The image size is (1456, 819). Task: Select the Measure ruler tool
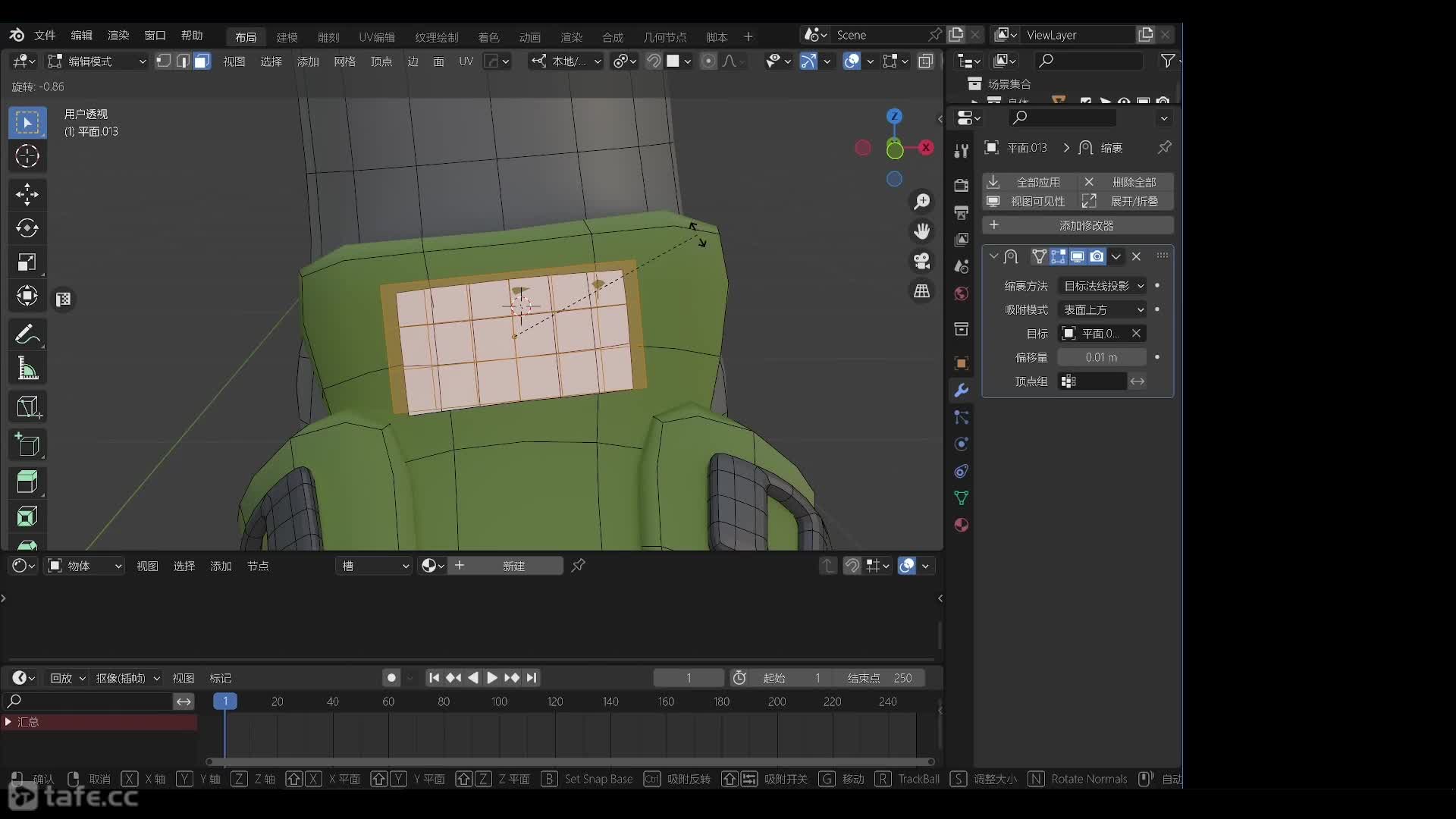pos(27,369)
